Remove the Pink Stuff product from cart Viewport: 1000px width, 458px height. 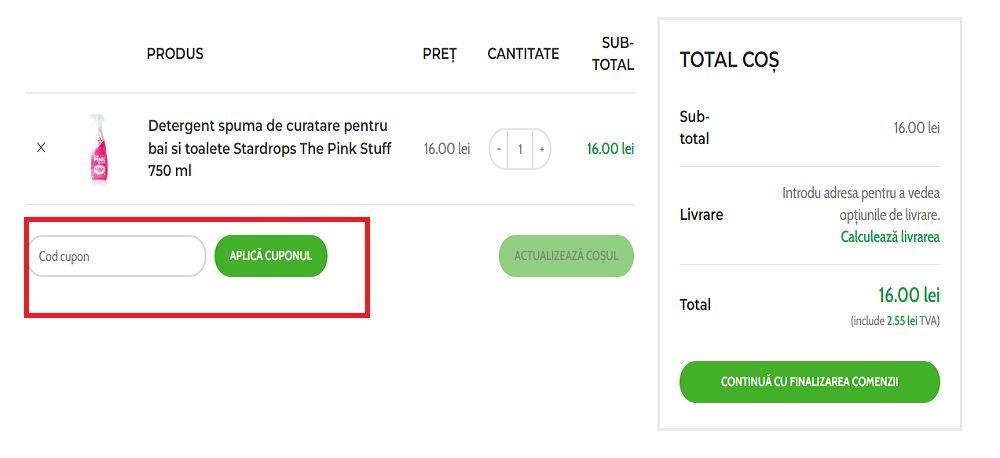tap(41, 148)
